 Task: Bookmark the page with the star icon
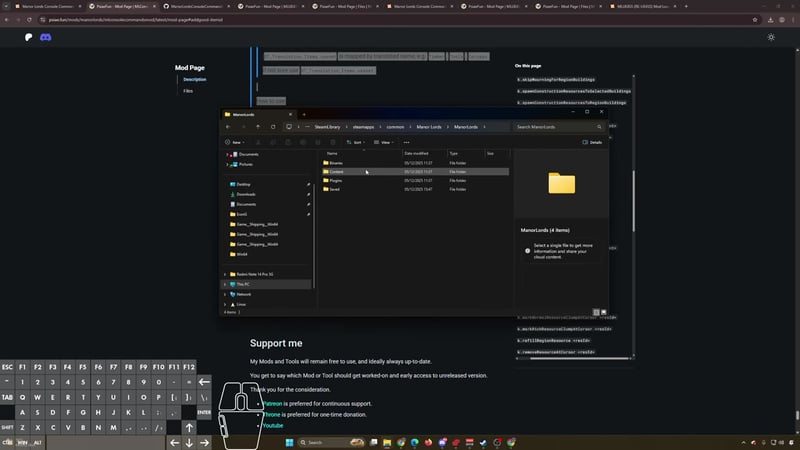pos(755,20)
